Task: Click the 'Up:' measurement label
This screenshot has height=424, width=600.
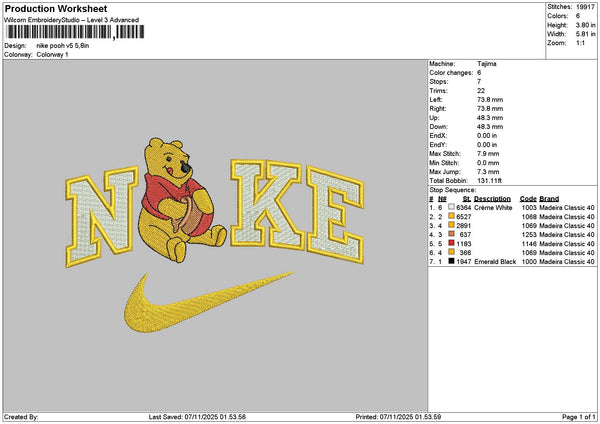Action: coord(434,118)
